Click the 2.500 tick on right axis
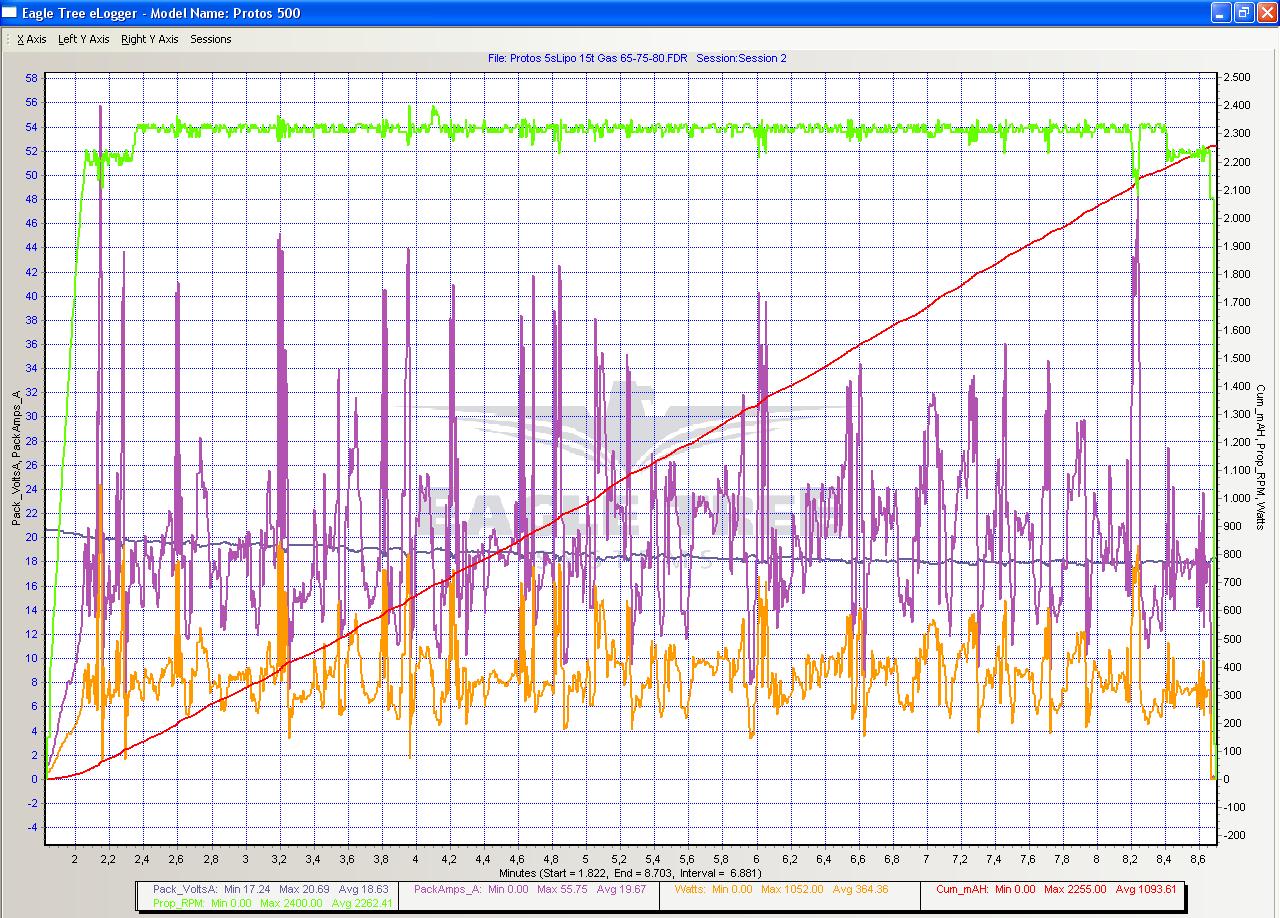Image resolution: width=1280 pixels, height=918 pixels. coord(1237,77)
